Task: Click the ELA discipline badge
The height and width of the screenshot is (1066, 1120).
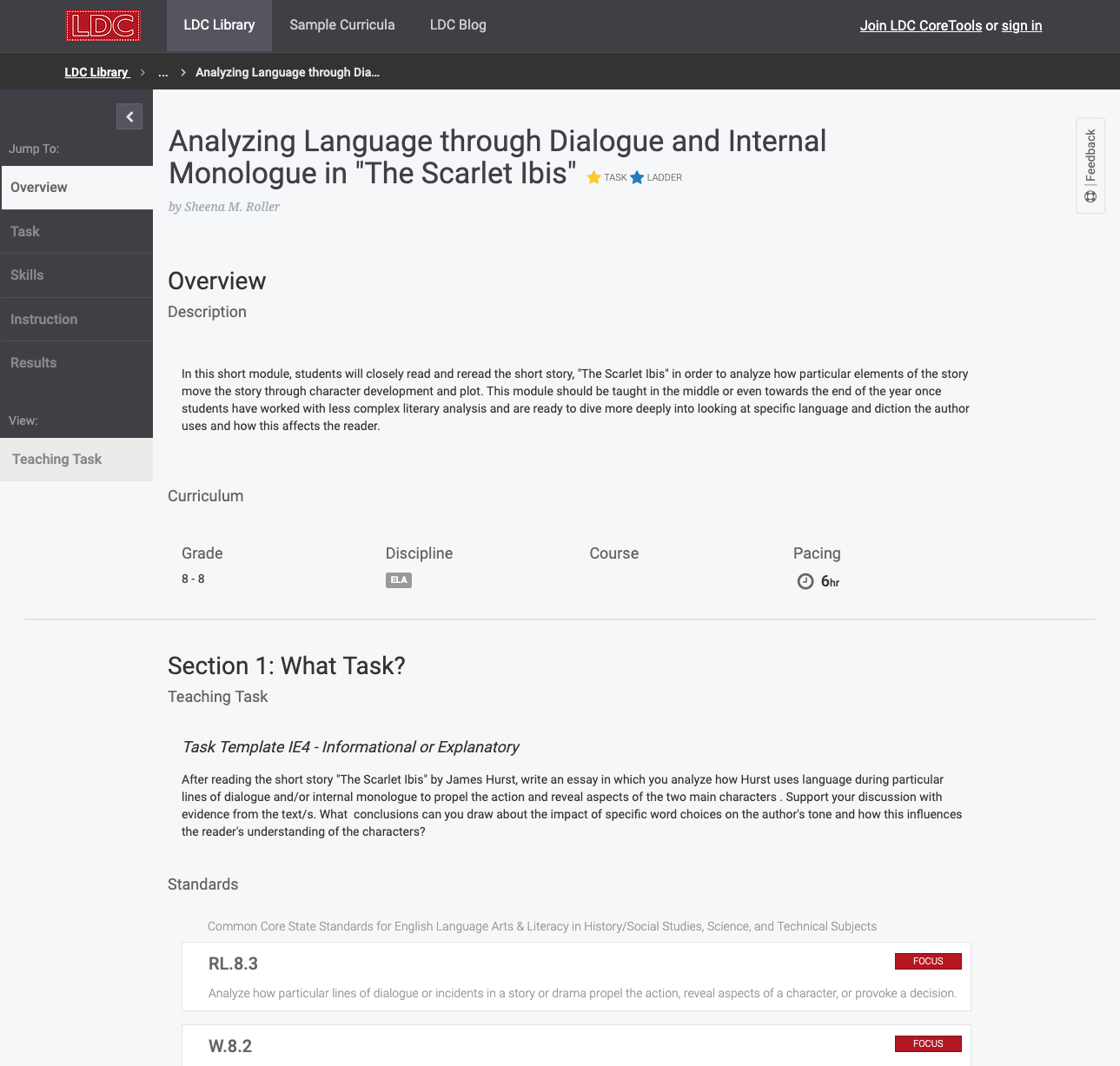Action: (x=399, y=580)
